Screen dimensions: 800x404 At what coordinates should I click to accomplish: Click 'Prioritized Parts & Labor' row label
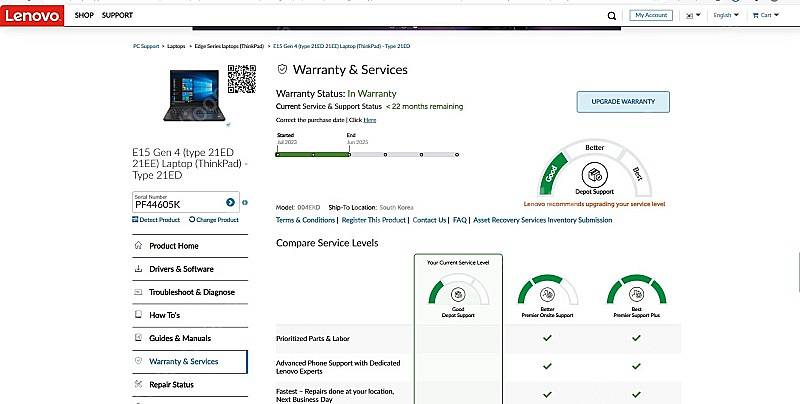pos(313,339)
